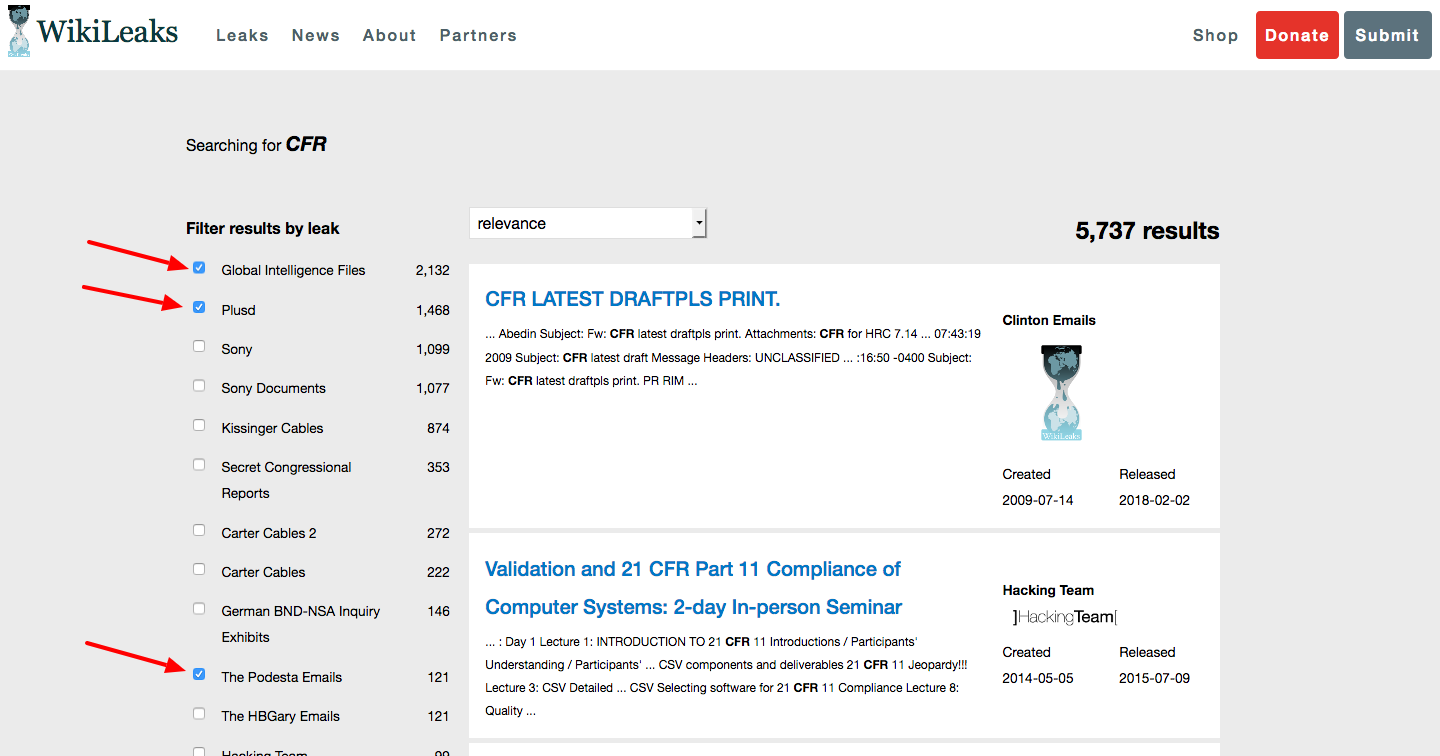Viewport: 1440px width, 756px height.
Task: Click the Sony Documents label
Action: point(273,388)
